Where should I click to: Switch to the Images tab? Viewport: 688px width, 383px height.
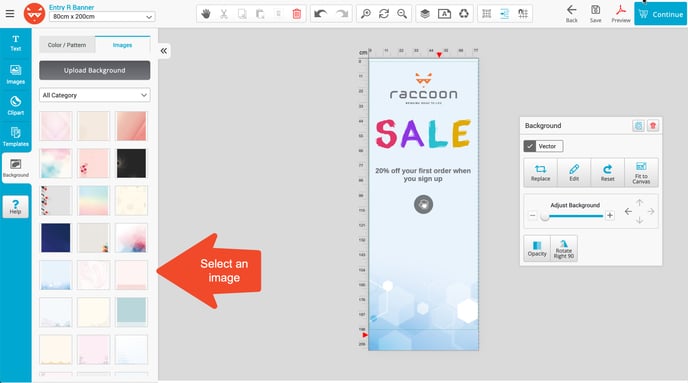coord(122,45)
